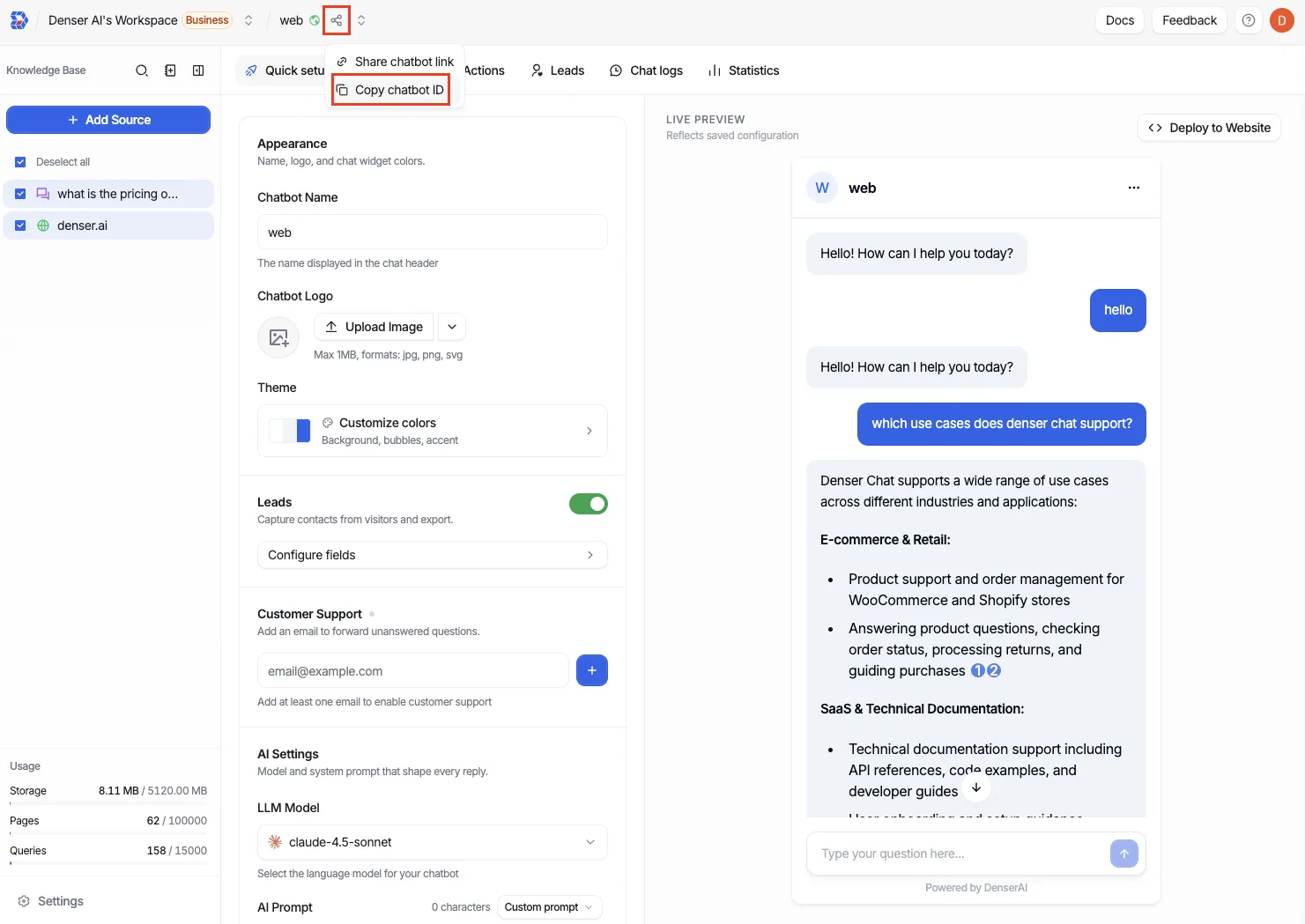This screenshot has height=924, width=1305.
Task: Click the Powered by DenserAI link
Action: 976,888
